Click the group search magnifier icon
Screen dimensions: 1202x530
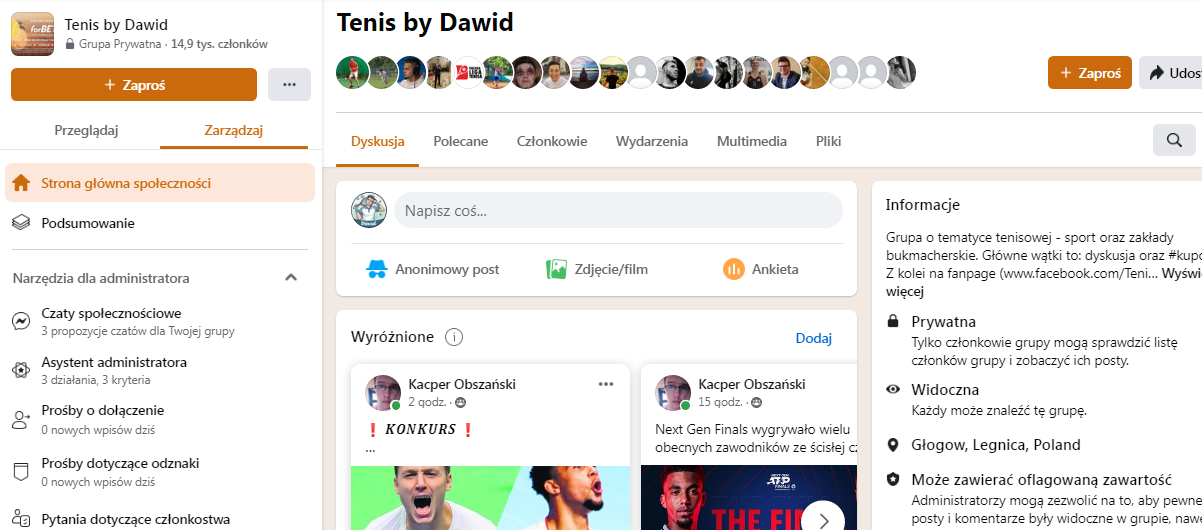[x=1174, y=141]
